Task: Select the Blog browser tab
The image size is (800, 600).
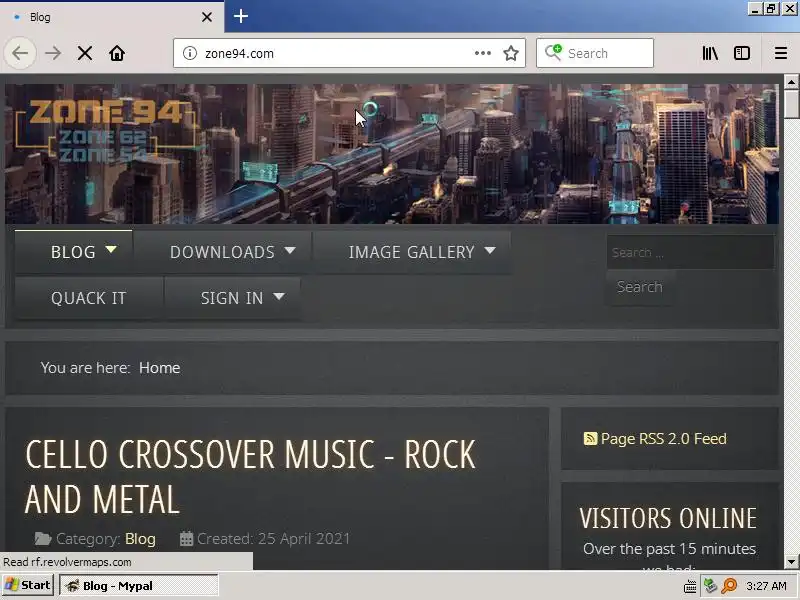Action: click(x=111, y=17)
